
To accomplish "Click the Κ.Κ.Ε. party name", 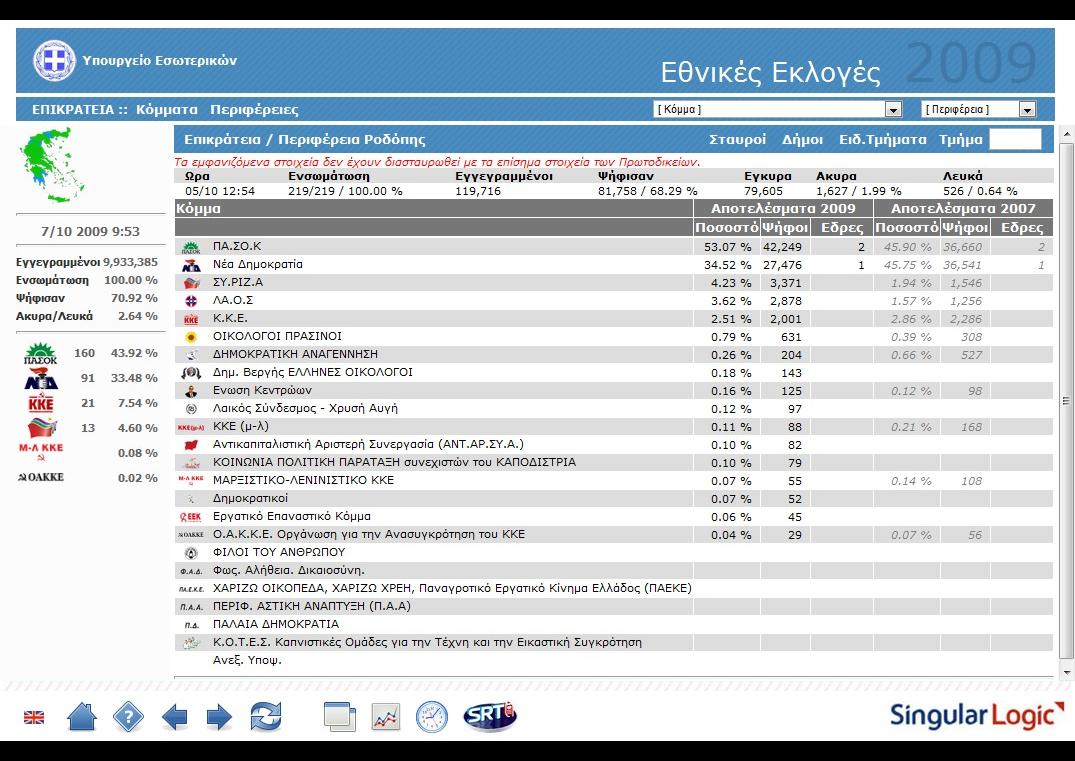I will point(230,318).
